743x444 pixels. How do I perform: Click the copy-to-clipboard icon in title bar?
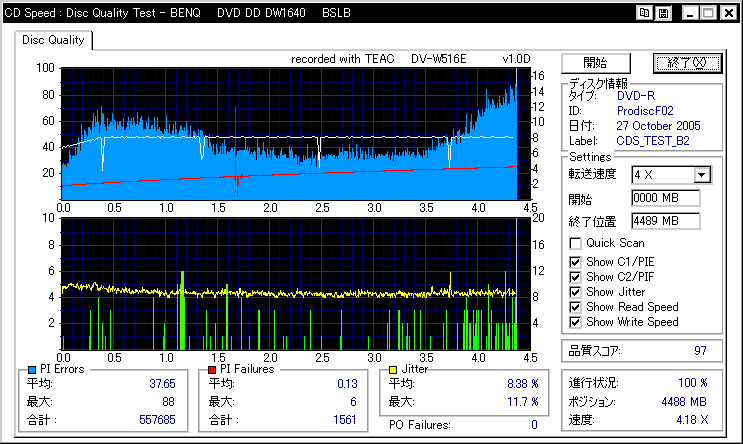644,13
